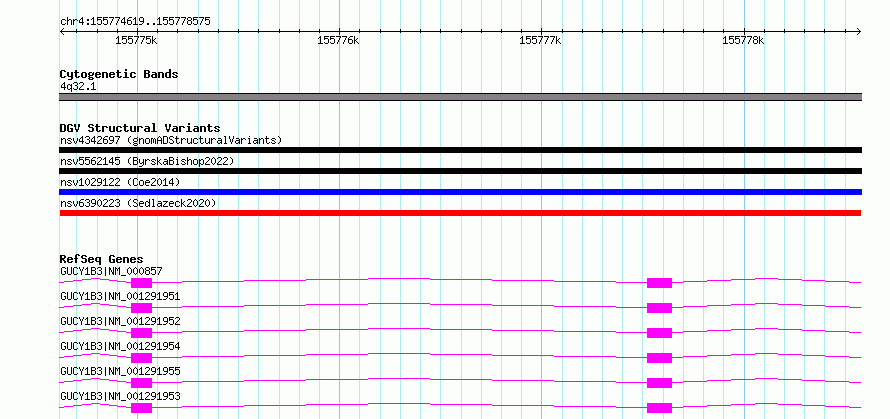Click the 155776k ruler label
Viewport: 890px width, 419px height.
[x=338, y=40]
